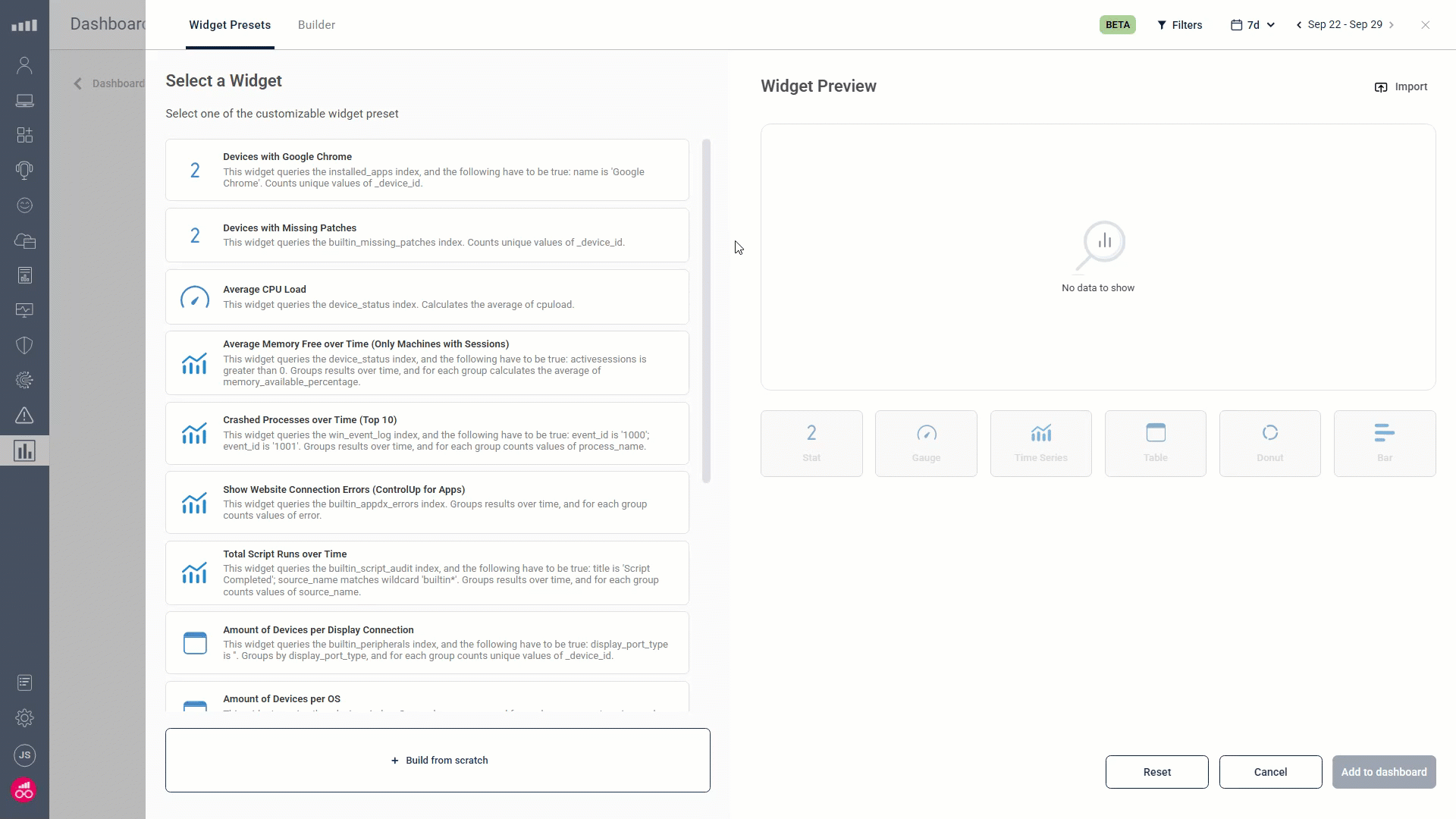
Task: Switch to the Builder tab
Action: click(x=316, y=25)
